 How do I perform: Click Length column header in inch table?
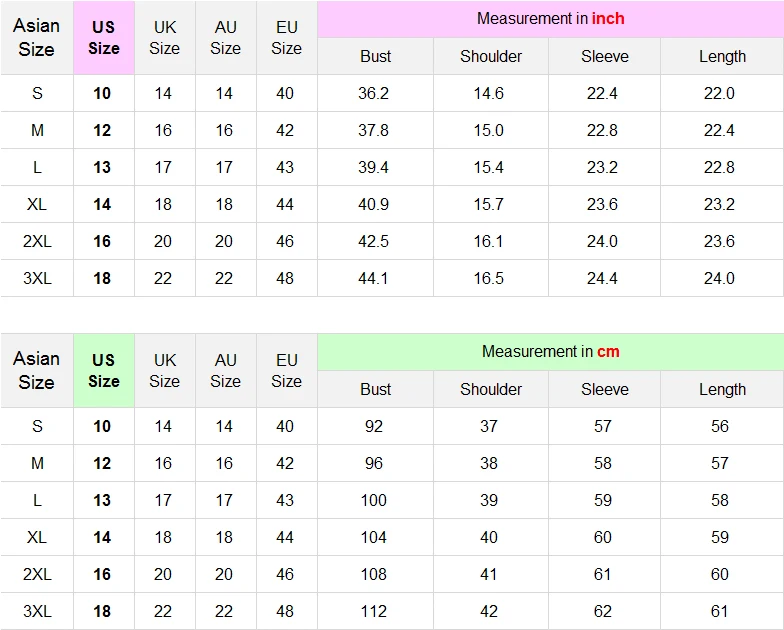722,56
